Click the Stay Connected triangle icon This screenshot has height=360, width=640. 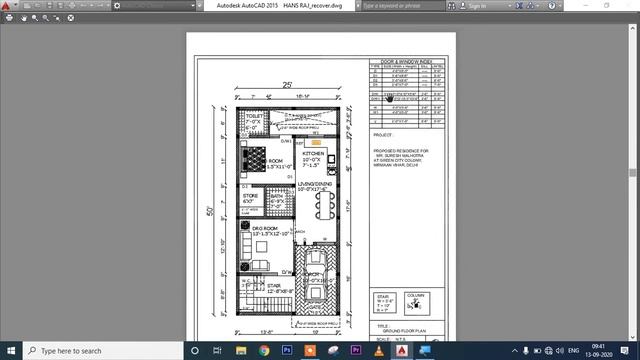[x=530, y=6]
